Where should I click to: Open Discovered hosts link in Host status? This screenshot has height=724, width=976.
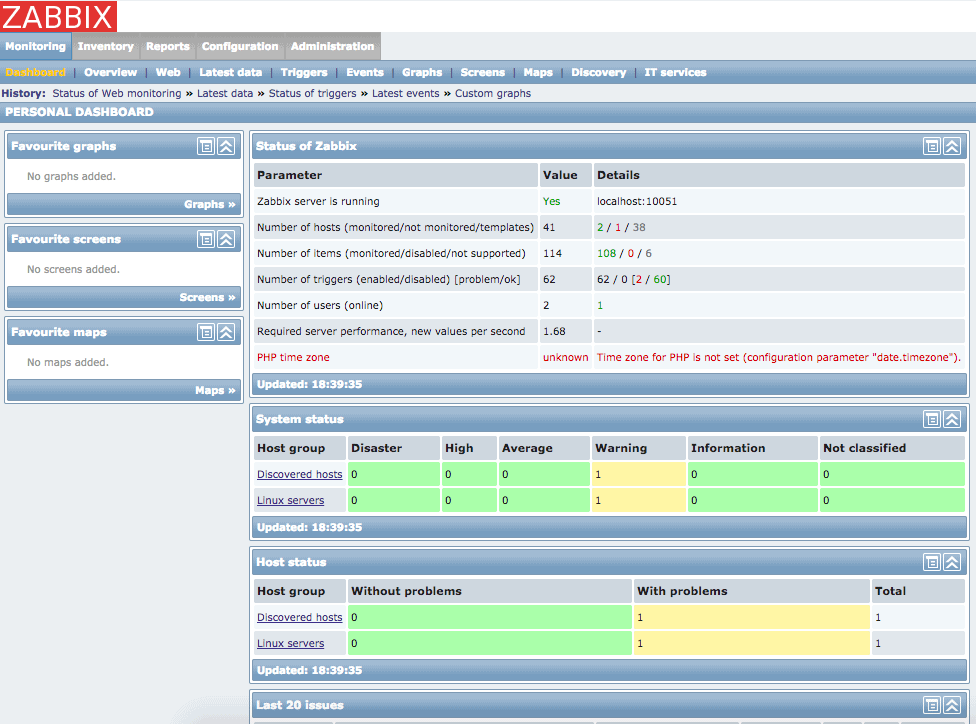(299, 618)
